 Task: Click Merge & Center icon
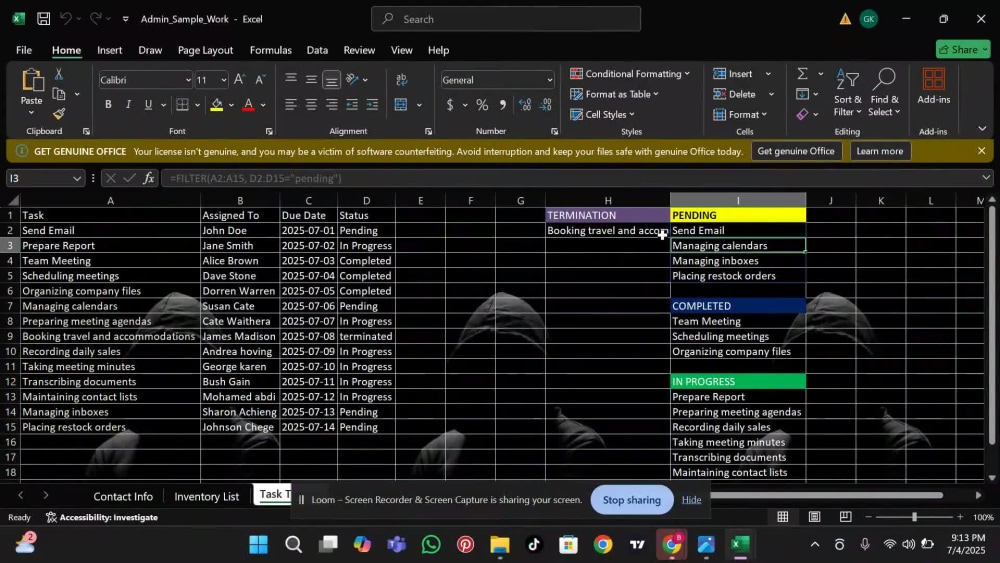pyautogui.click(x=401, y=105)
